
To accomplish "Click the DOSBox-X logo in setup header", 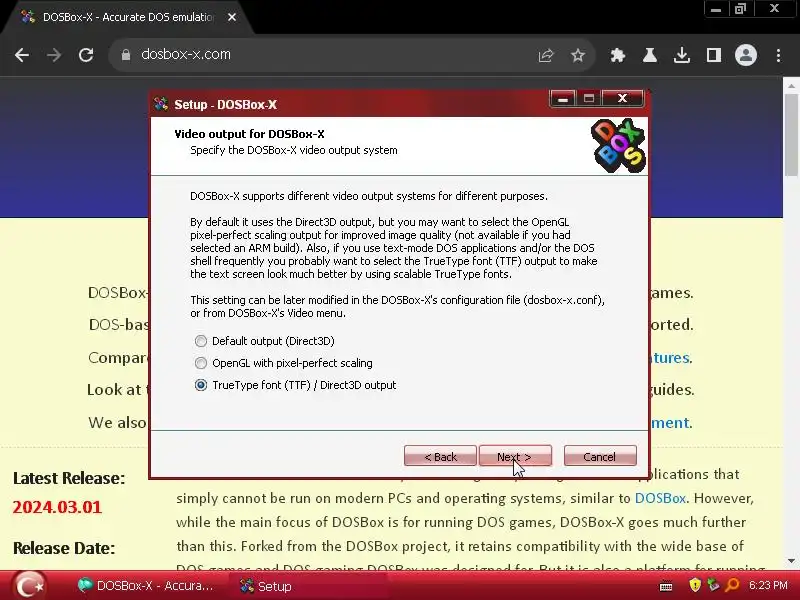I will pyautogui.click(x=618, y=146).
